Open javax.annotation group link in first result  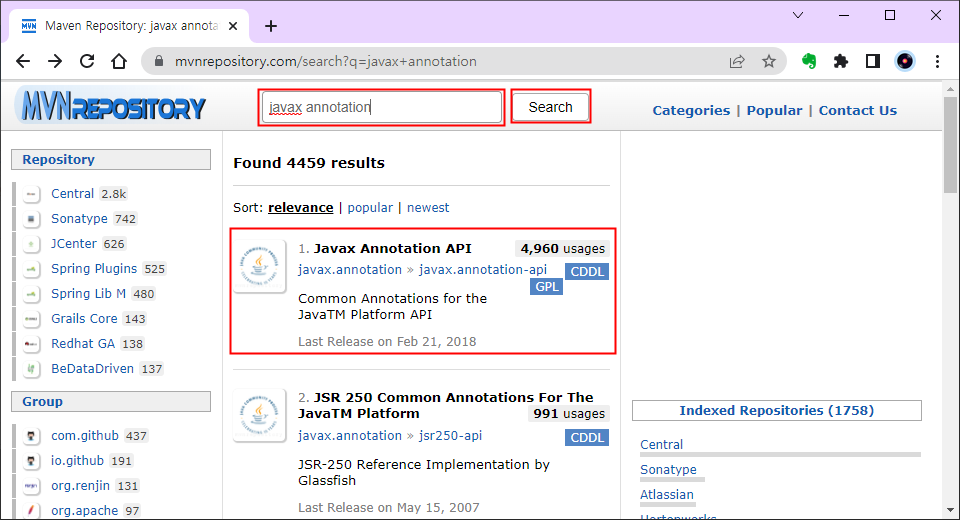(350, 270)
